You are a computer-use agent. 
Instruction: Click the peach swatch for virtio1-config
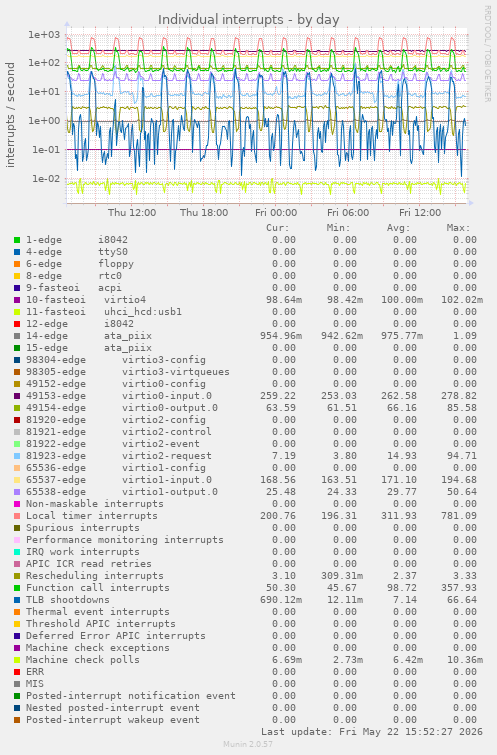tap(17, 468)
